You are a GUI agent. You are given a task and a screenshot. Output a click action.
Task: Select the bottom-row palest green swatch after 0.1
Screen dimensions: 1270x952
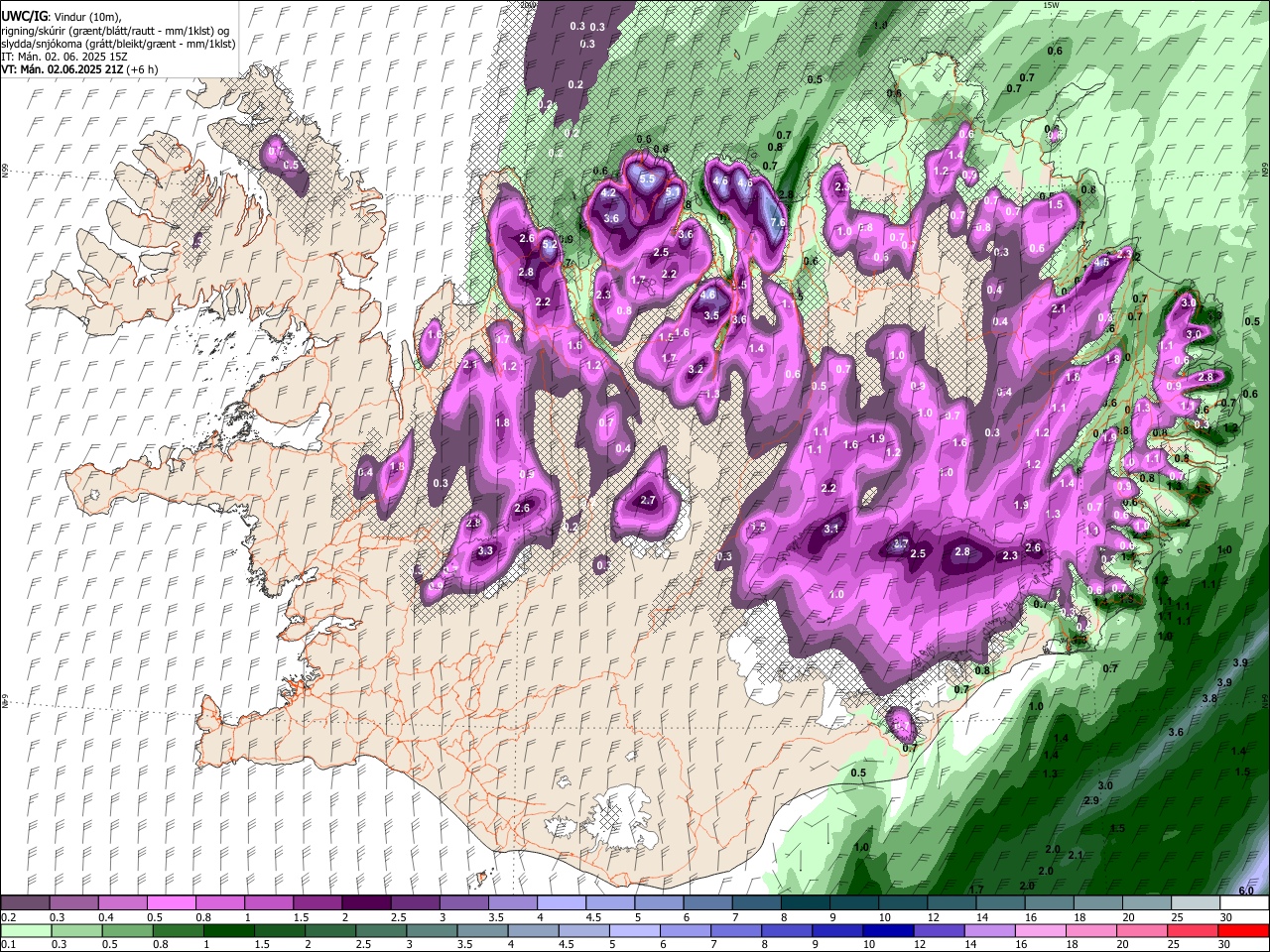tap(25, 931)
